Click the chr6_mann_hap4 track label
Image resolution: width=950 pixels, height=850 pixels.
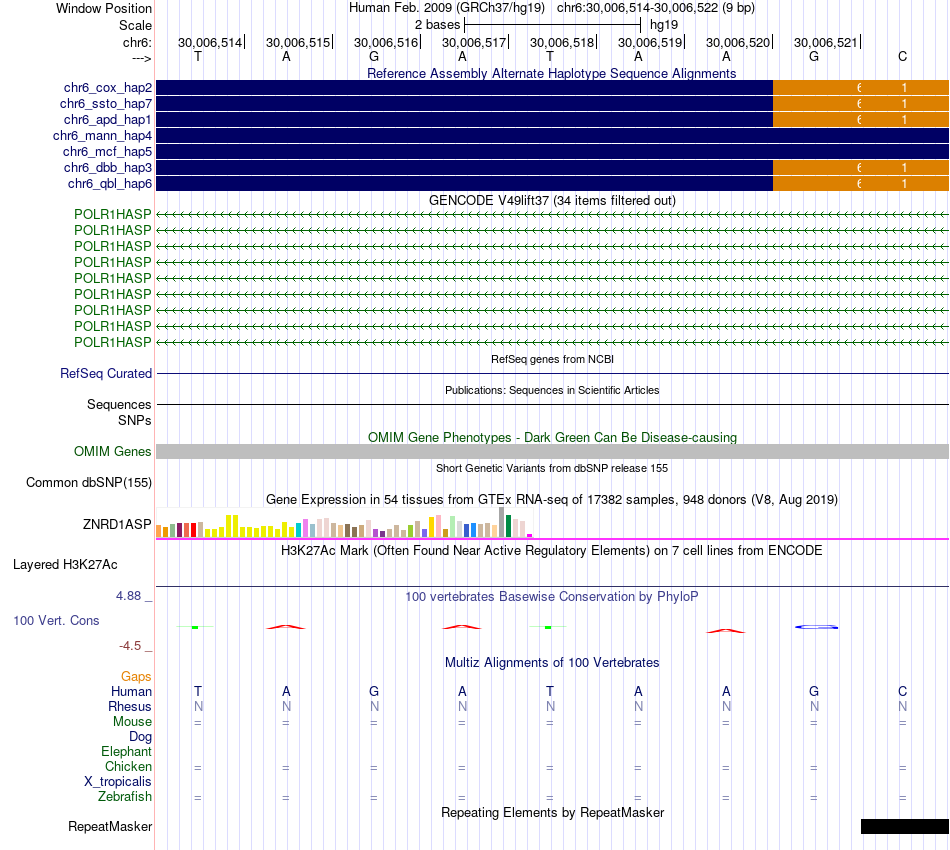102,136
